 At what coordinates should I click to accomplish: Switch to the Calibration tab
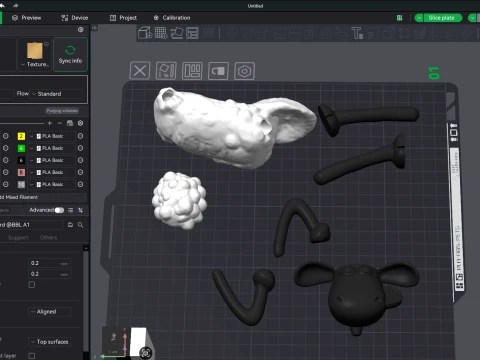coord(172,18)
